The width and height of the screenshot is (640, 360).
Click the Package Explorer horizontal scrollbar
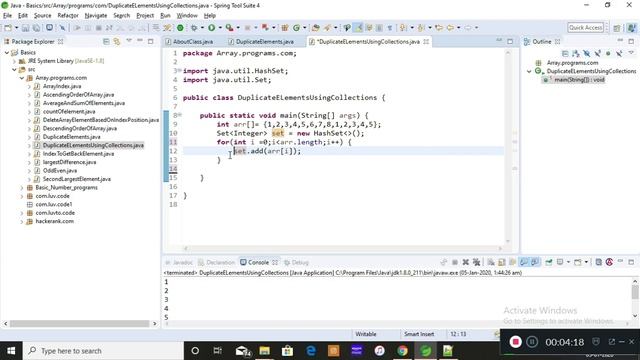pyautogui.click(x=80, y=324)
